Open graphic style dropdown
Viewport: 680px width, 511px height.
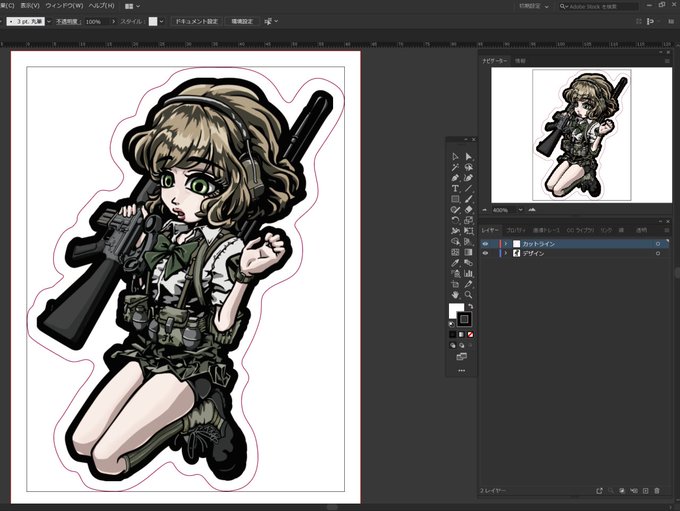(x=162, y=21)
